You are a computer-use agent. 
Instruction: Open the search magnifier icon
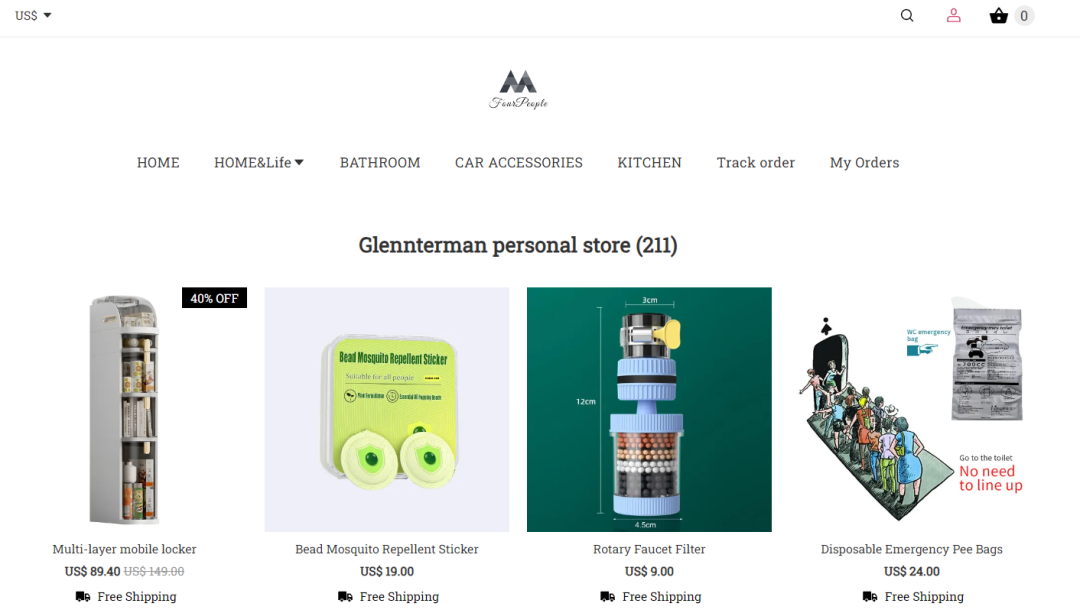click(x=906, y=15)
